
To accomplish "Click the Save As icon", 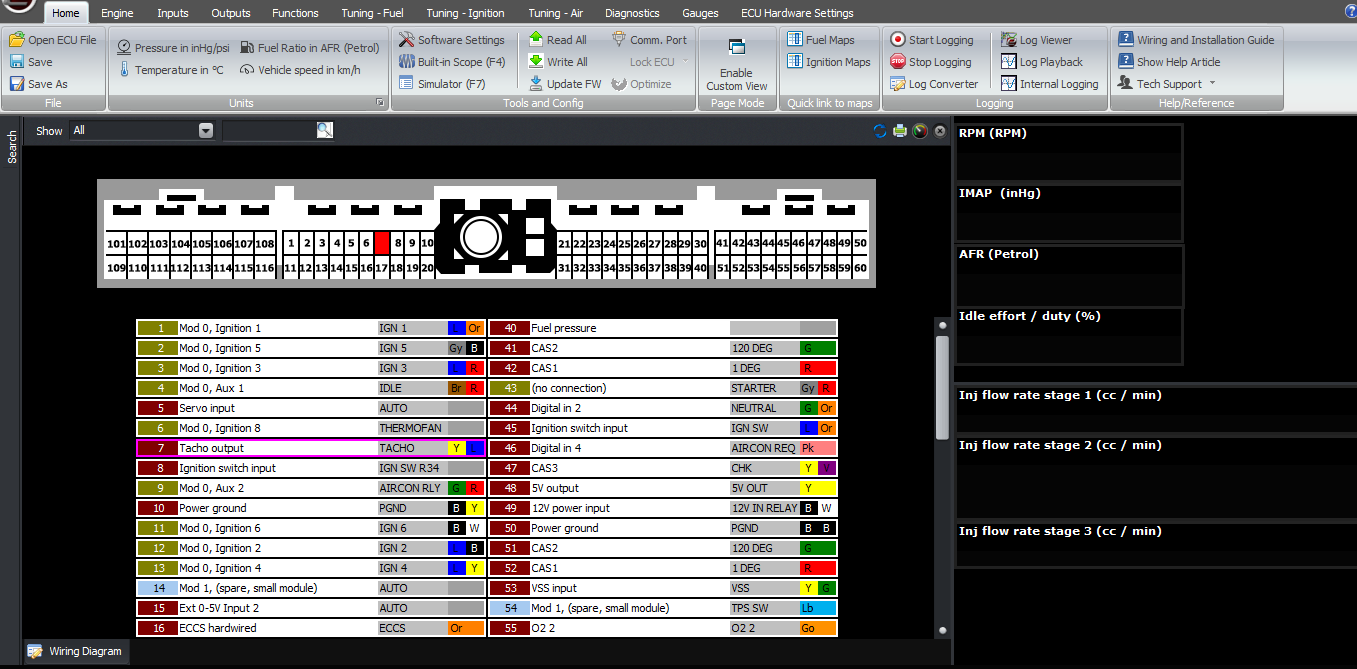I will coord(17,84).
